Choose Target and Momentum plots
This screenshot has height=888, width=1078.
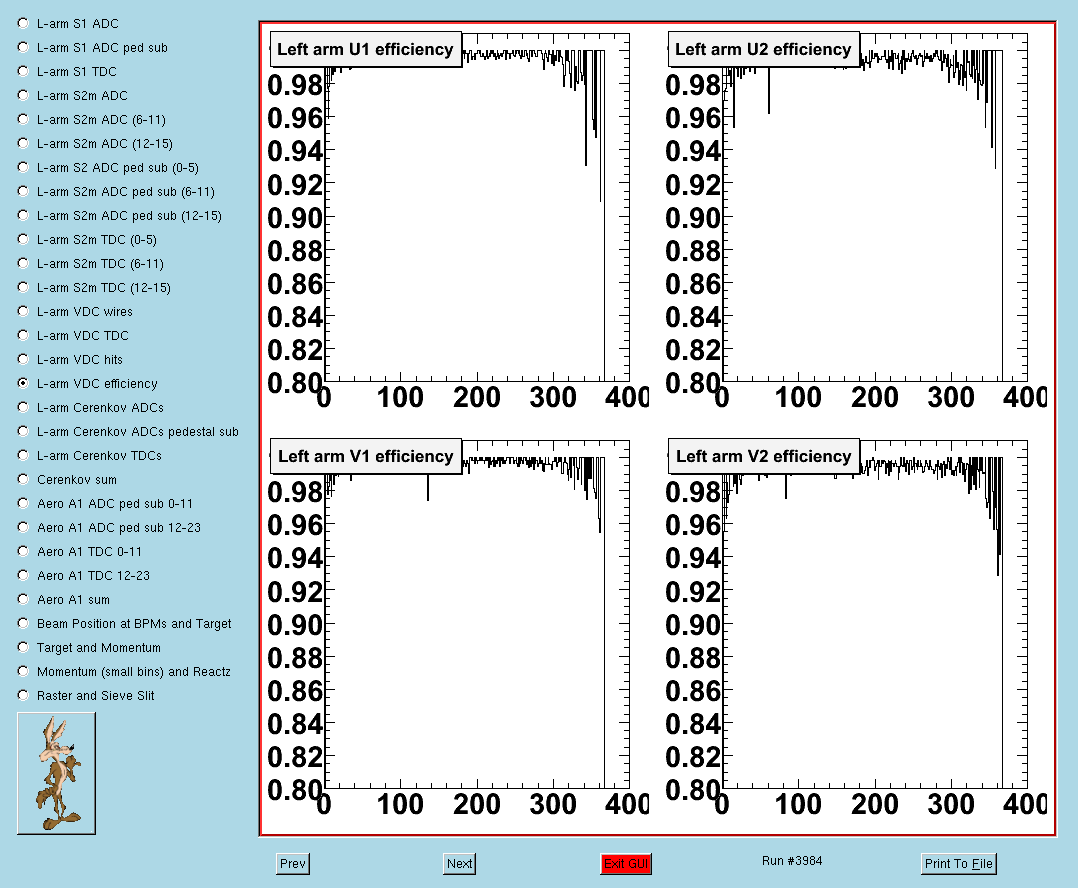click(23, 647)
